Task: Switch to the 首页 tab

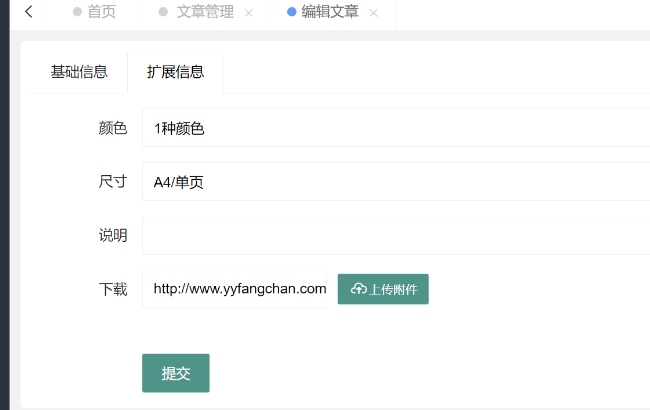Action: [95, 12]
